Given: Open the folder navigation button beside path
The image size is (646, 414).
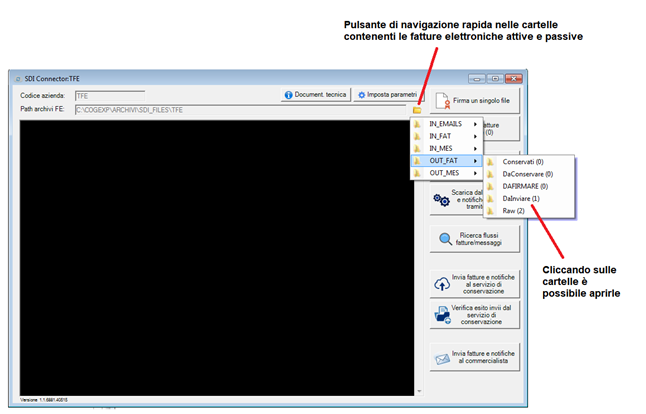Looking at the screenshot, I should (417, 110).
